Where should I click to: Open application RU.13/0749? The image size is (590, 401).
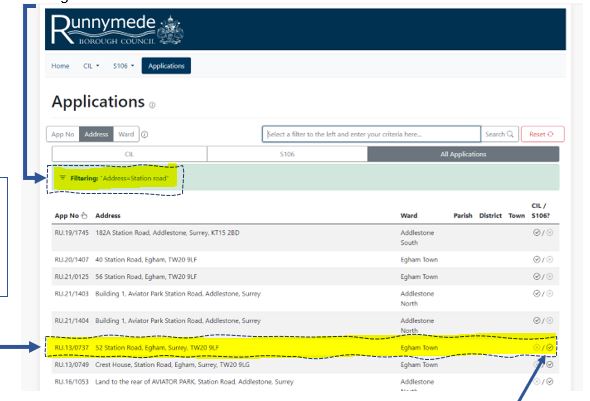(x=71, y=365)
